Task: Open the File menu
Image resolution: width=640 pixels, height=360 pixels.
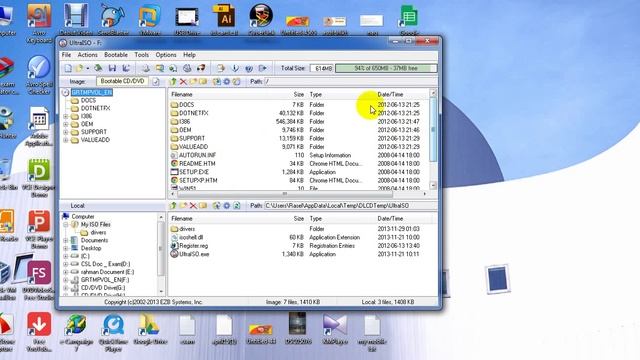Action: tap(66, 55)
